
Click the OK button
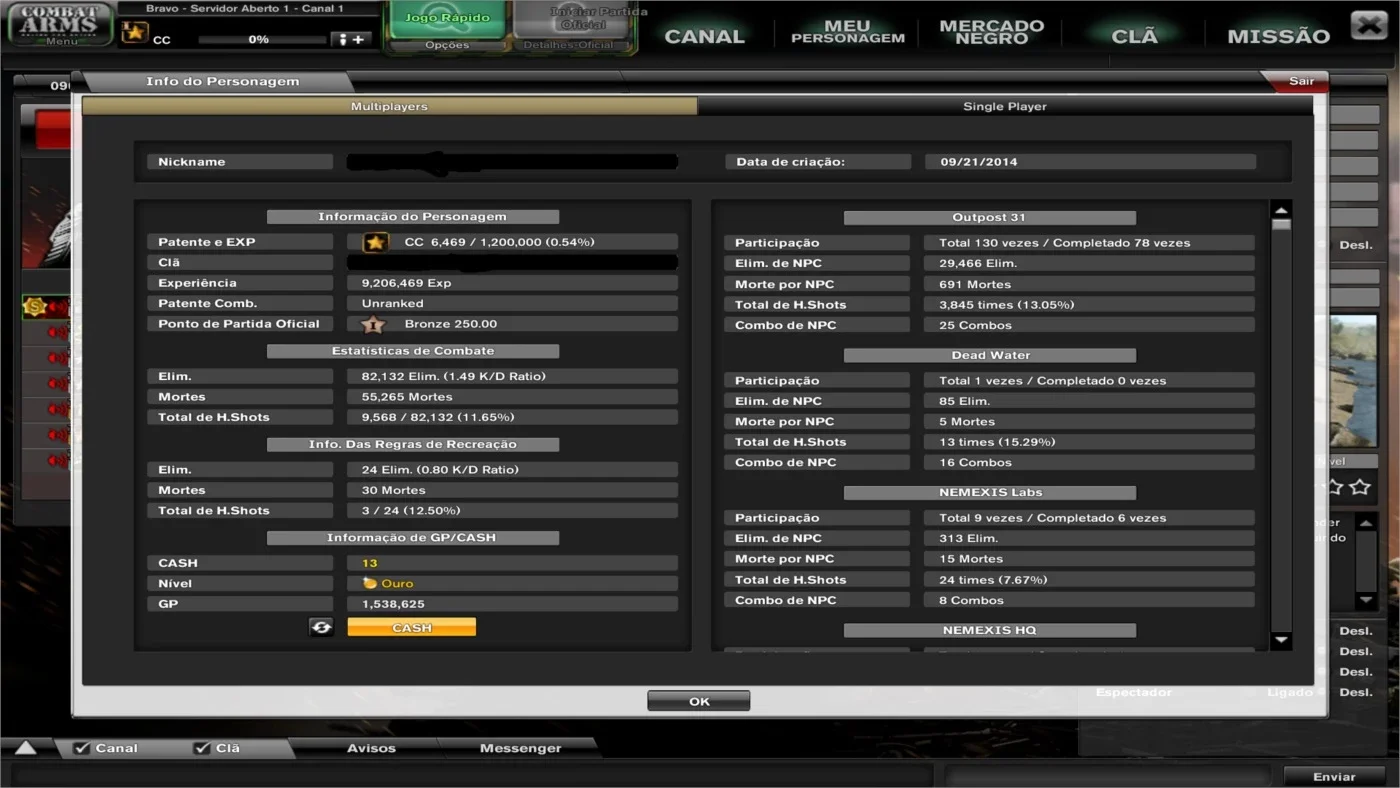point(698,701)
